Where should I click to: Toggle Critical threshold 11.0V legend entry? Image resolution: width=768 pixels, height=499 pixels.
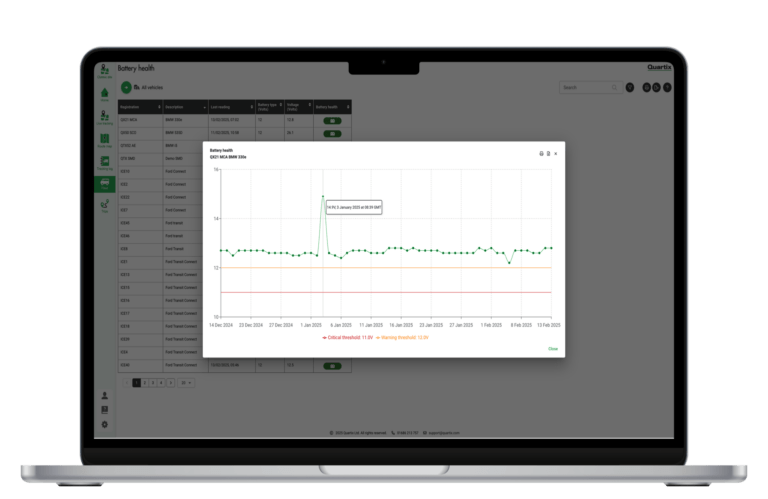coord(347,337)
